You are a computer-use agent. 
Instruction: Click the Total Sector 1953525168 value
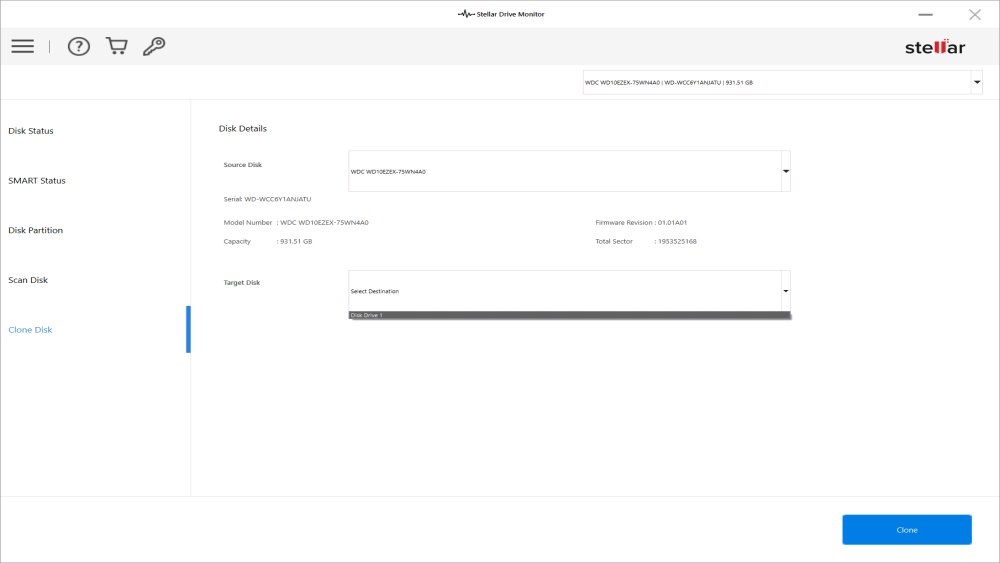[x=677, y=242]
